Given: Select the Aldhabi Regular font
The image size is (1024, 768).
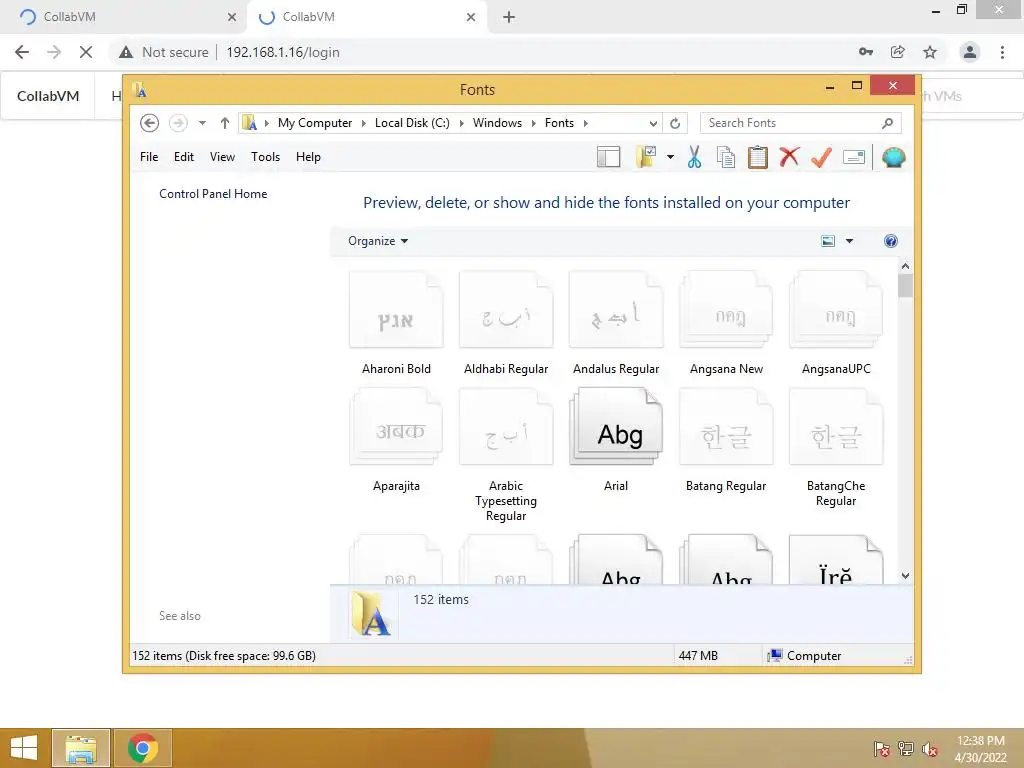Looking at the screenshot, I should pyautogui.click(x=506, y=324).
